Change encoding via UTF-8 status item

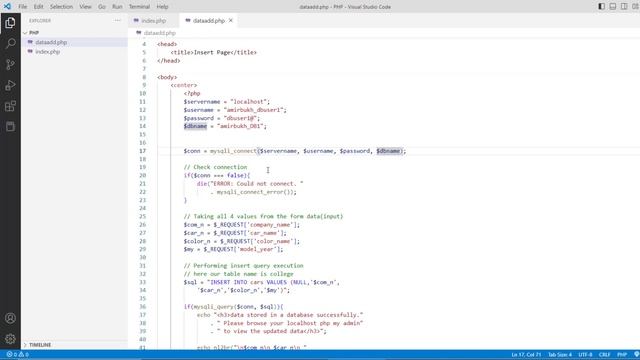[585, 354]
